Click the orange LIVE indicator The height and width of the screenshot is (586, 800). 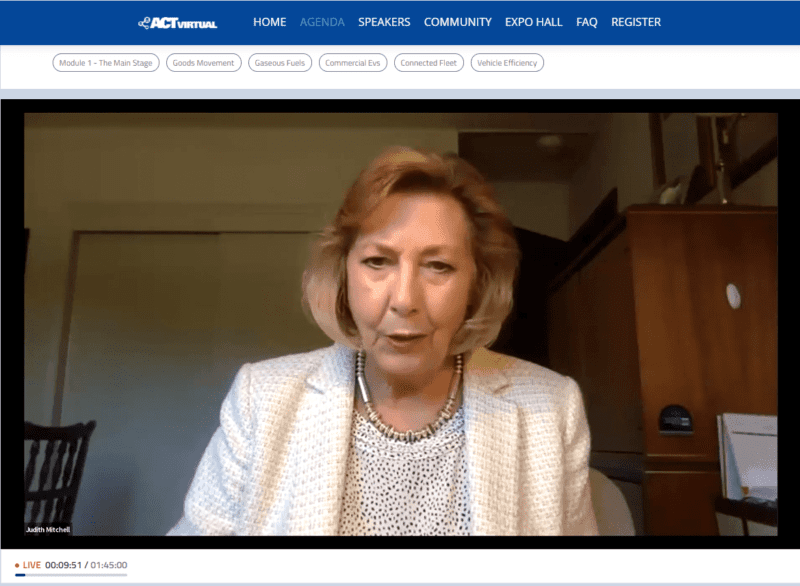point(27,565)
